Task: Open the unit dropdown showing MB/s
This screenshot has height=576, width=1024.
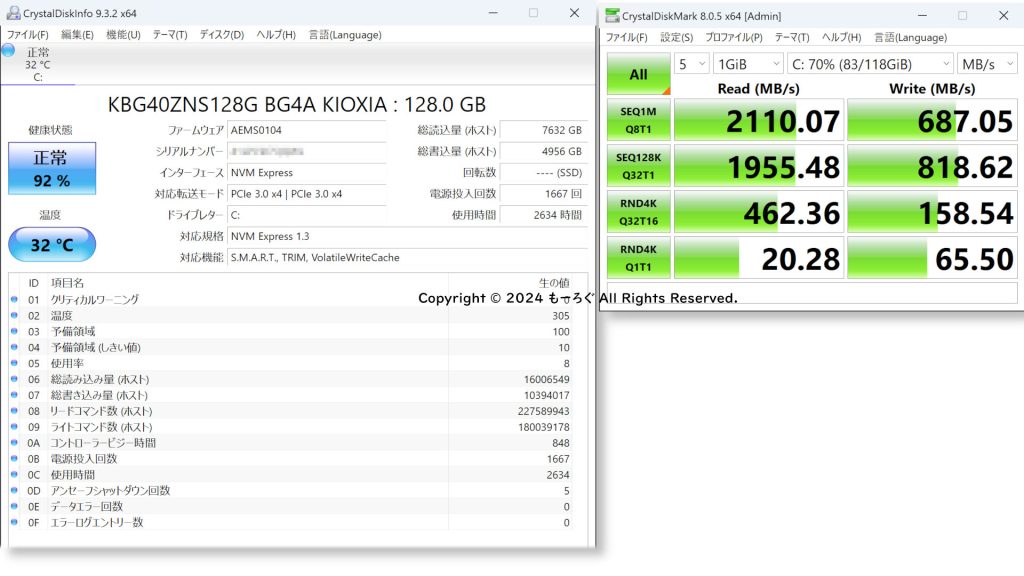Action: (x=987, y=64)
